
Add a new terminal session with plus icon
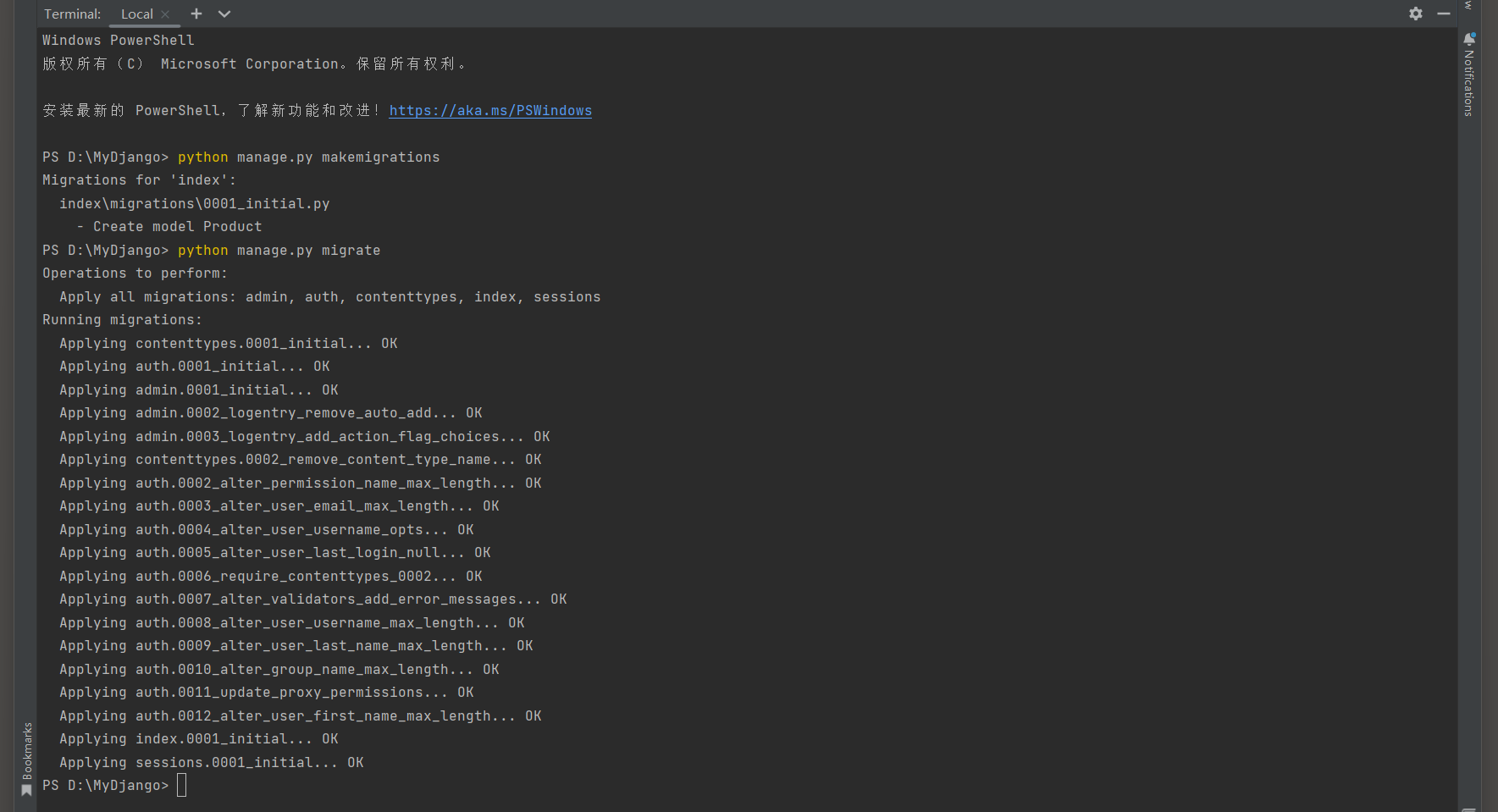coord(196,14)
